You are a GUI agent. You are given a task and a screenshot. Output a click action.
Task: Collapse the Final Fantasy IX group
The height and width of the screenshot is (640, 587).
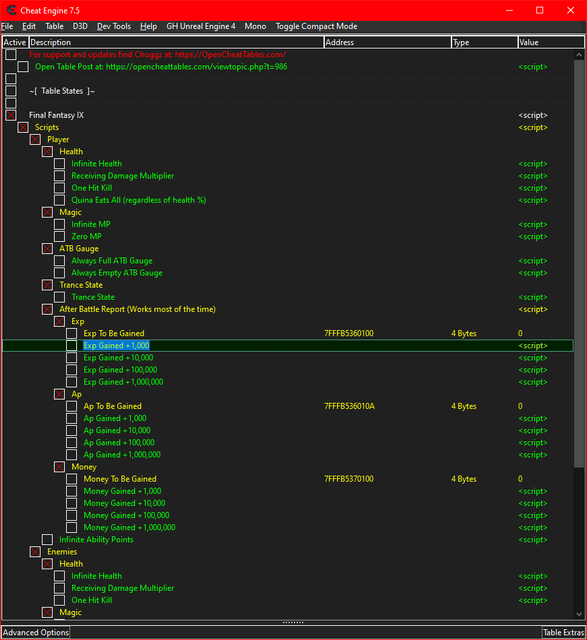pyautogui.click(x=11, y=115)
